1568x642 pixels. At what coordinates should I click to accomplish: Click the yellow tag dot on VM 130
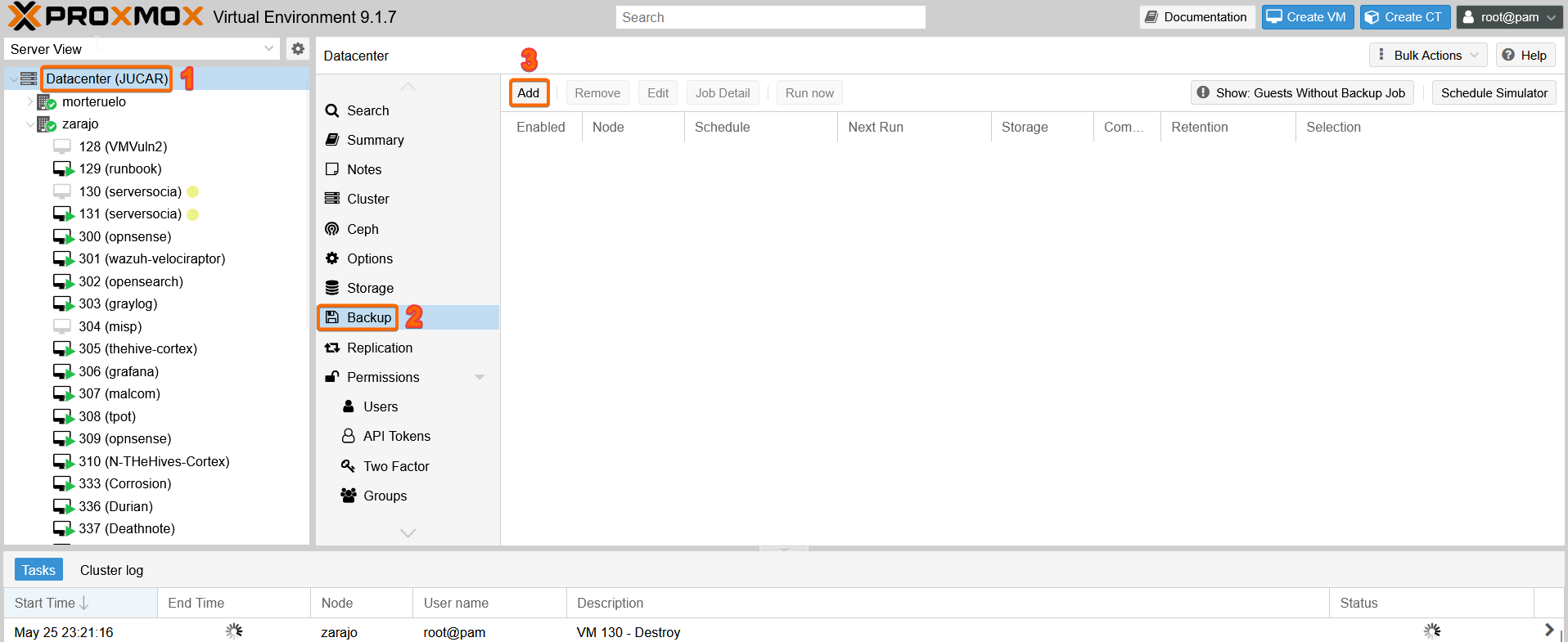[x=193, y=191]
